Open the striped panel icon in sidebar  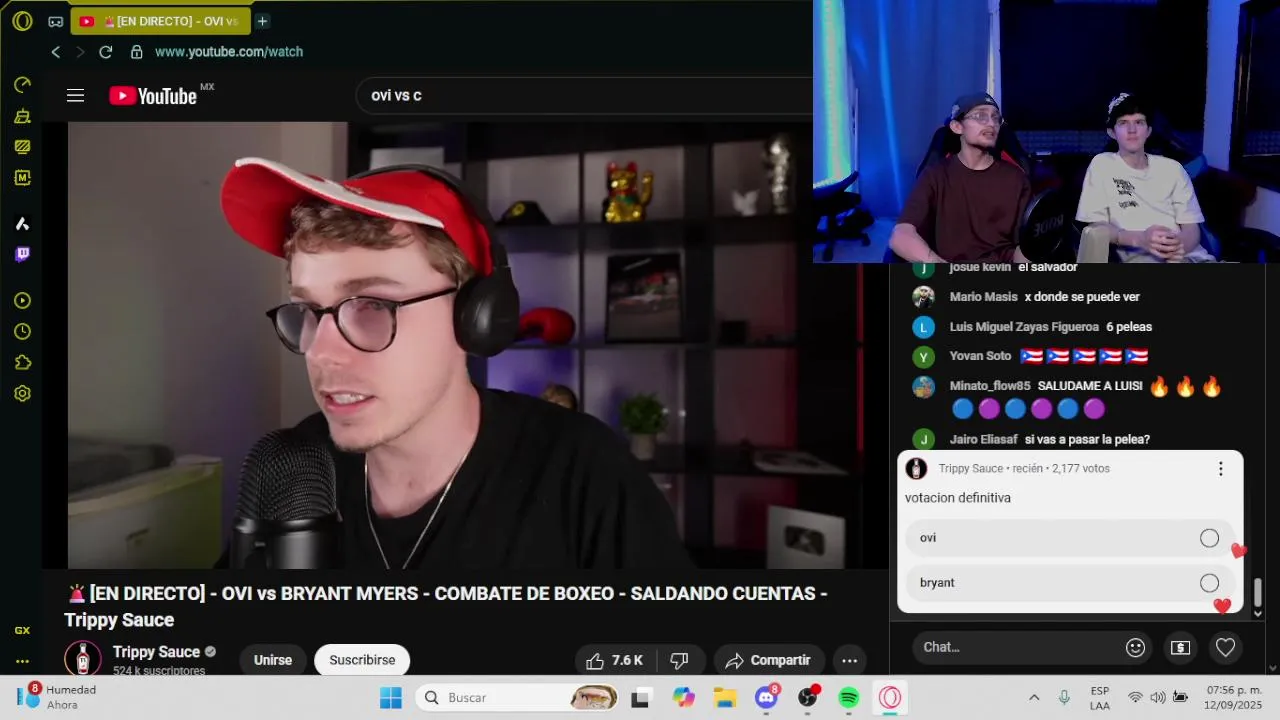click(x=22, y=147)
